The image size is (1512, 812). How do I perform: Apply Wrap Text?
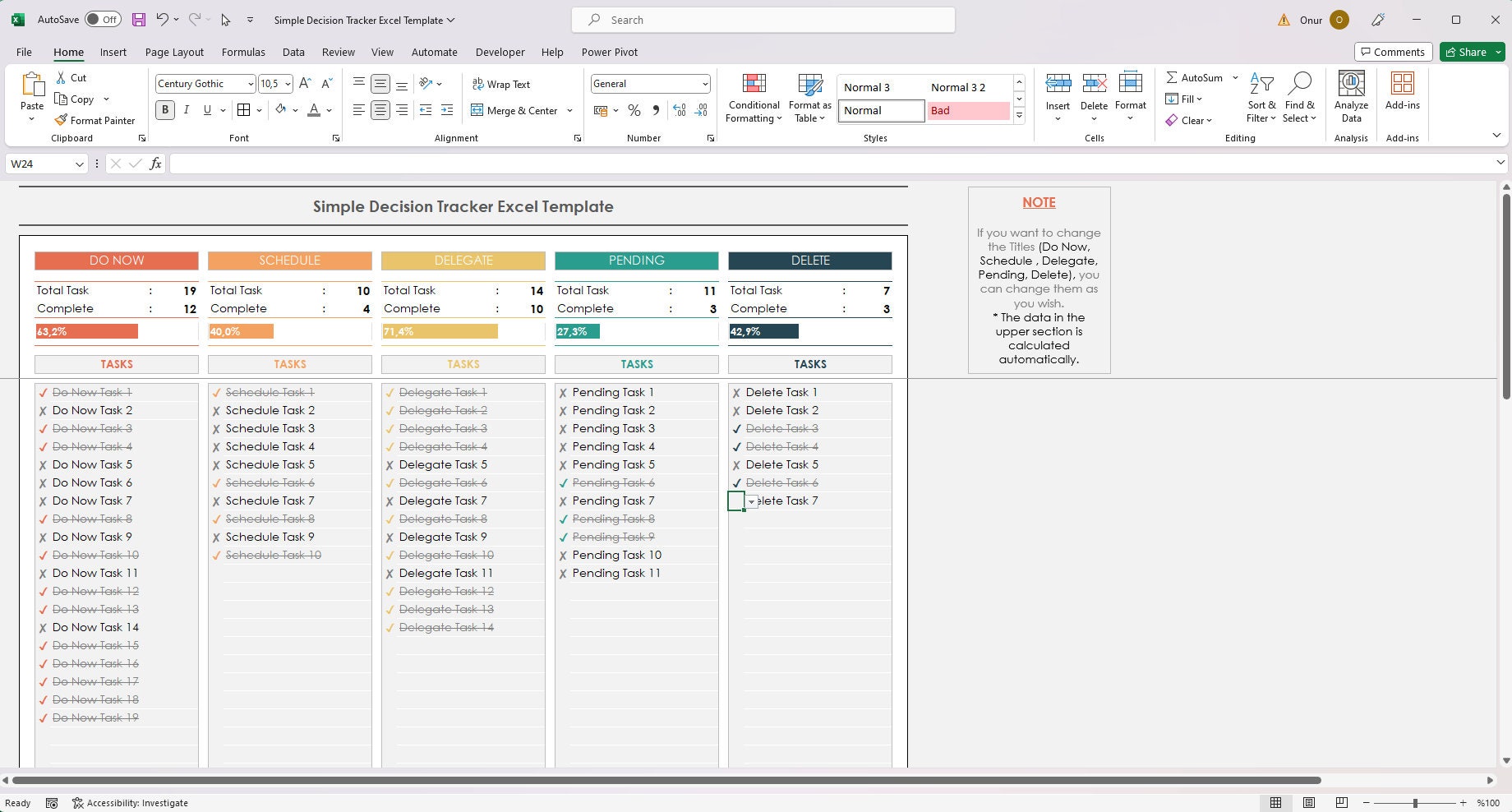pos(501,84)
